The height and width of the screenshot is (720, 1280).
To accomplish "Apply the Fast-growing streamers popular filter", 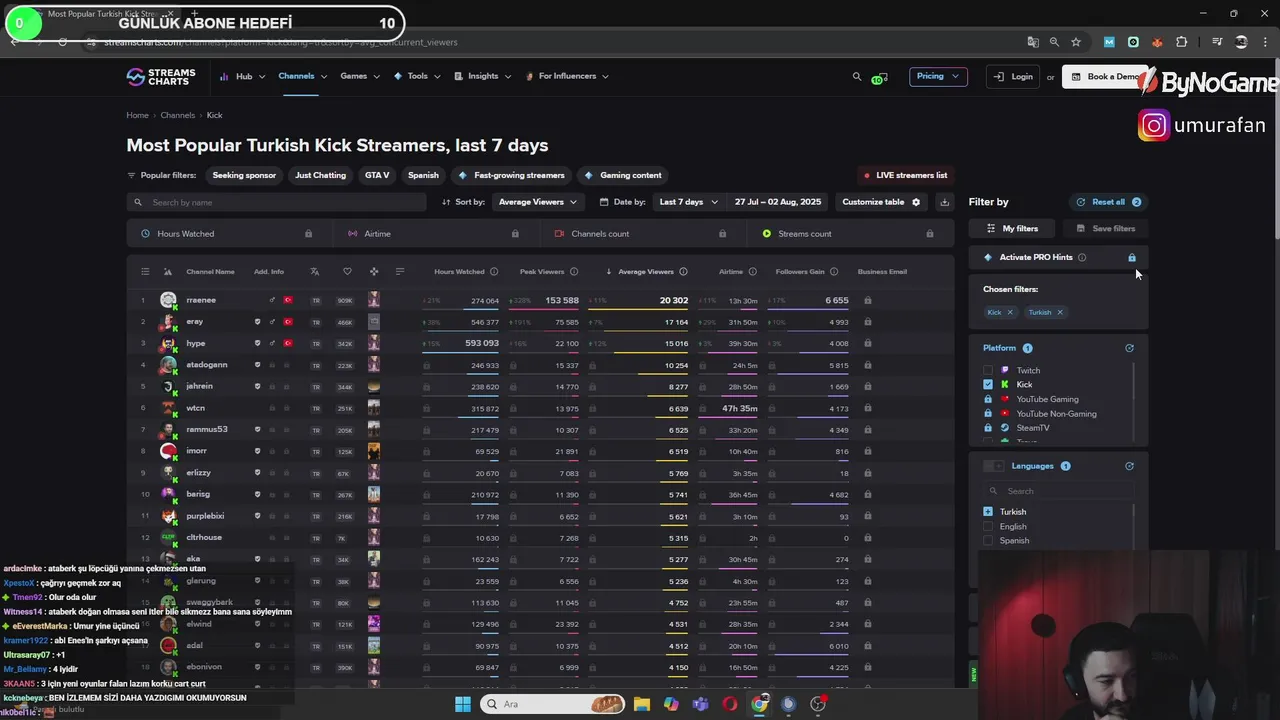I will pos(511,175).
